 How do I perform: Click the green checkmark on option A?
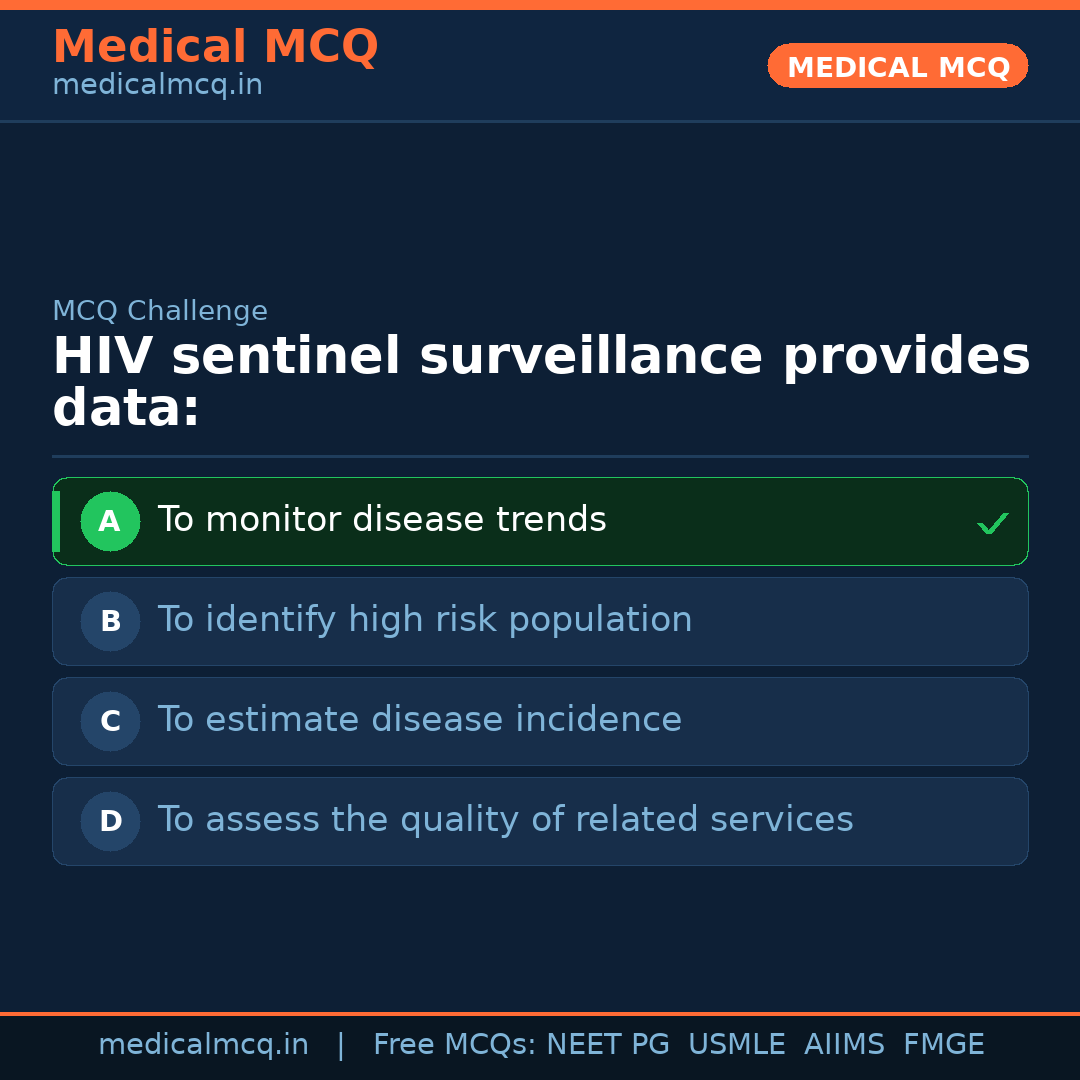pos(992,523)
